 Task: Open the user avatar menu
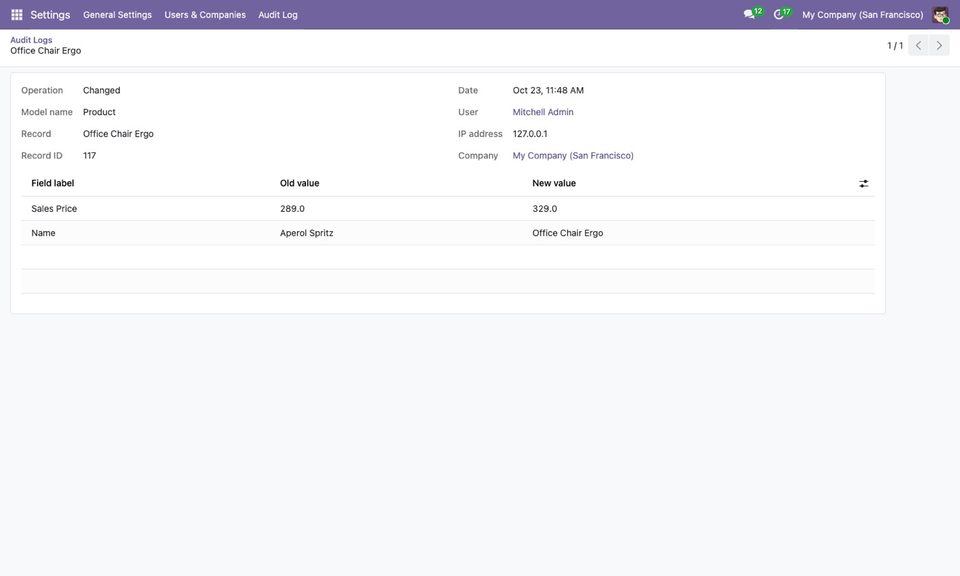[x=940, y=15]
